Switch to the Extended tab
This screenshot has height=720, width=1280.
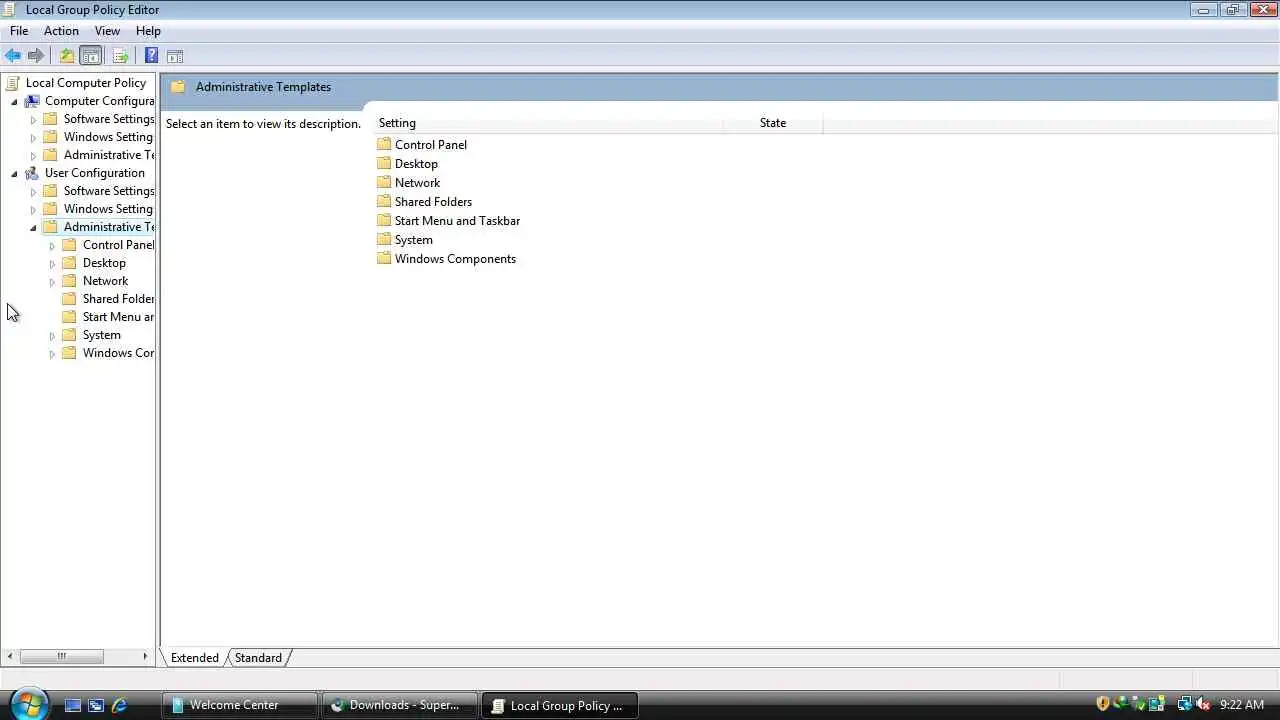(195, 658)
